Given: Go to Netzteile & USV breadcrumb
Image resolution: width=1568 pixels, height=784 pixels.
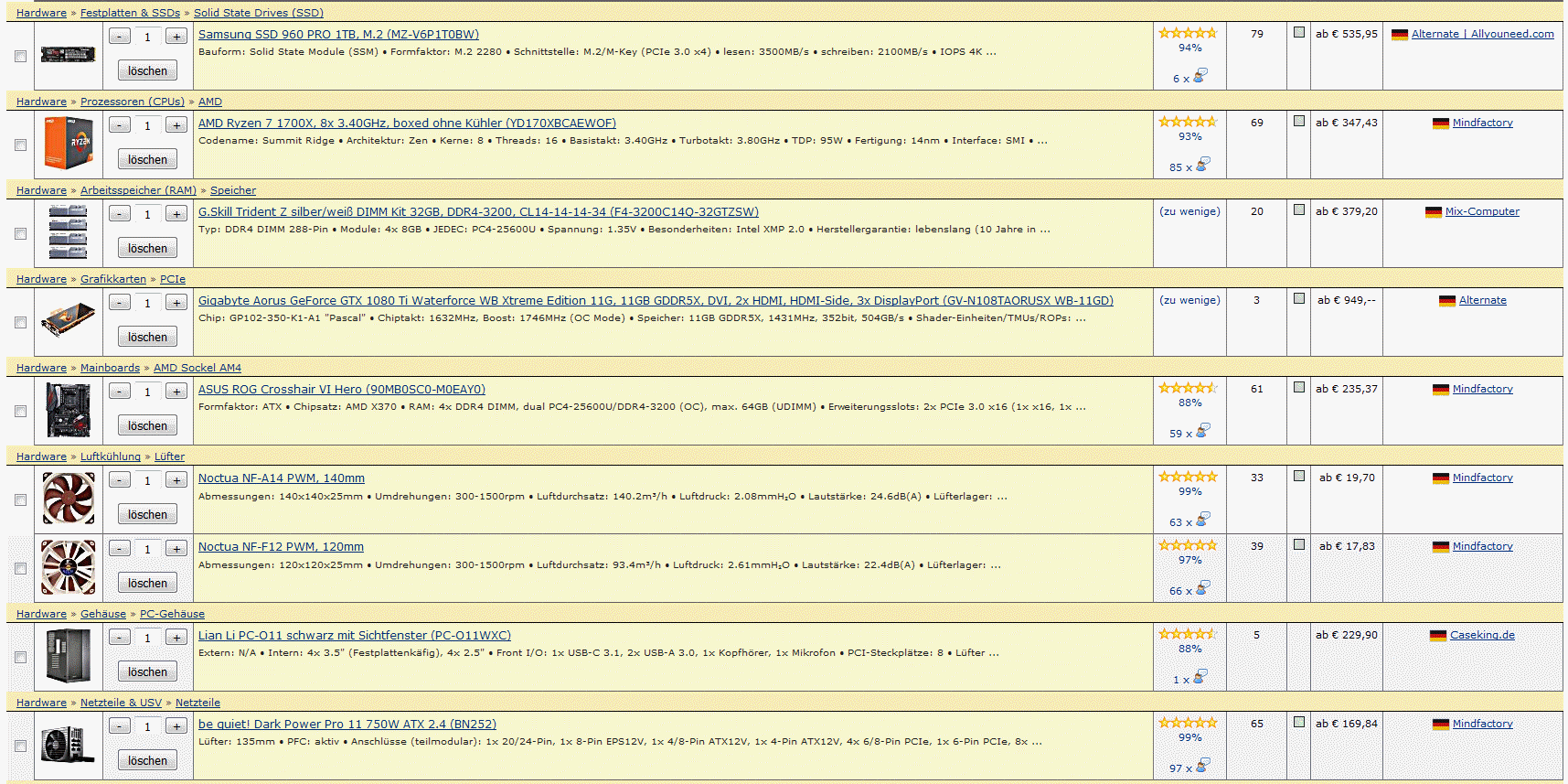Looking at the screenshot, I should (121, 703).
